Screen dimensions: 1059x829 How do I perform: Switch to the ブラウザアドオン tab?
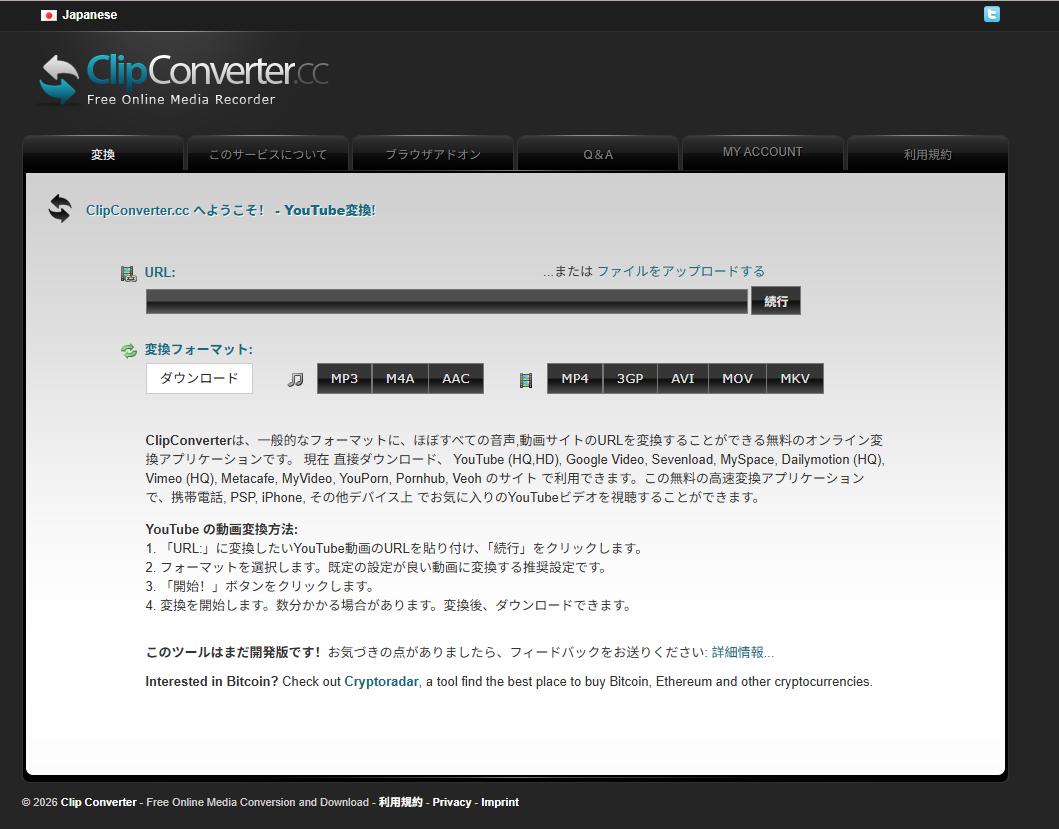[x=432, y=154]
